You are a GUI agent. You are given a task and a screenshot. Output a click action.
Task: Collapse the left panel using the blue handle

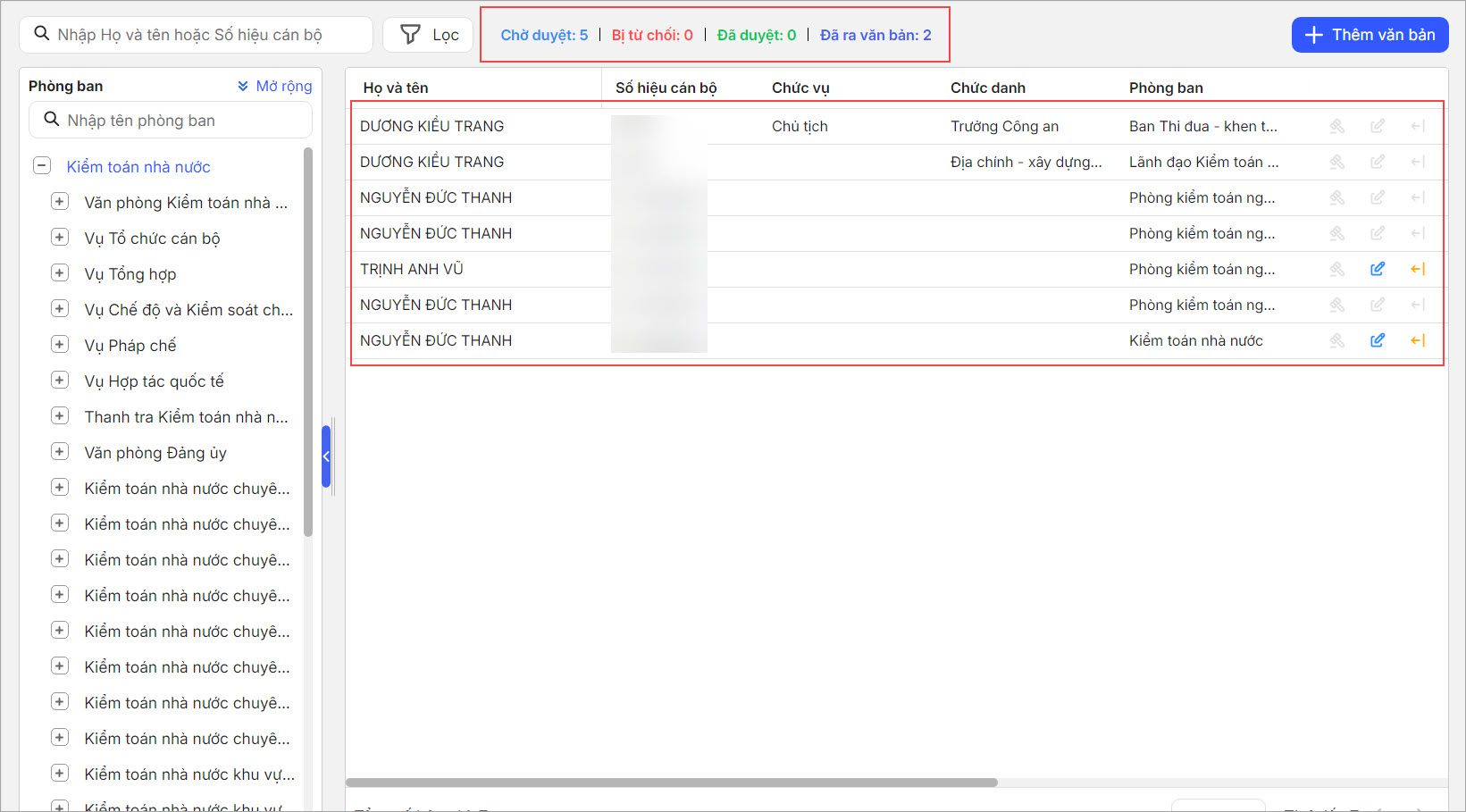(326, 456)
